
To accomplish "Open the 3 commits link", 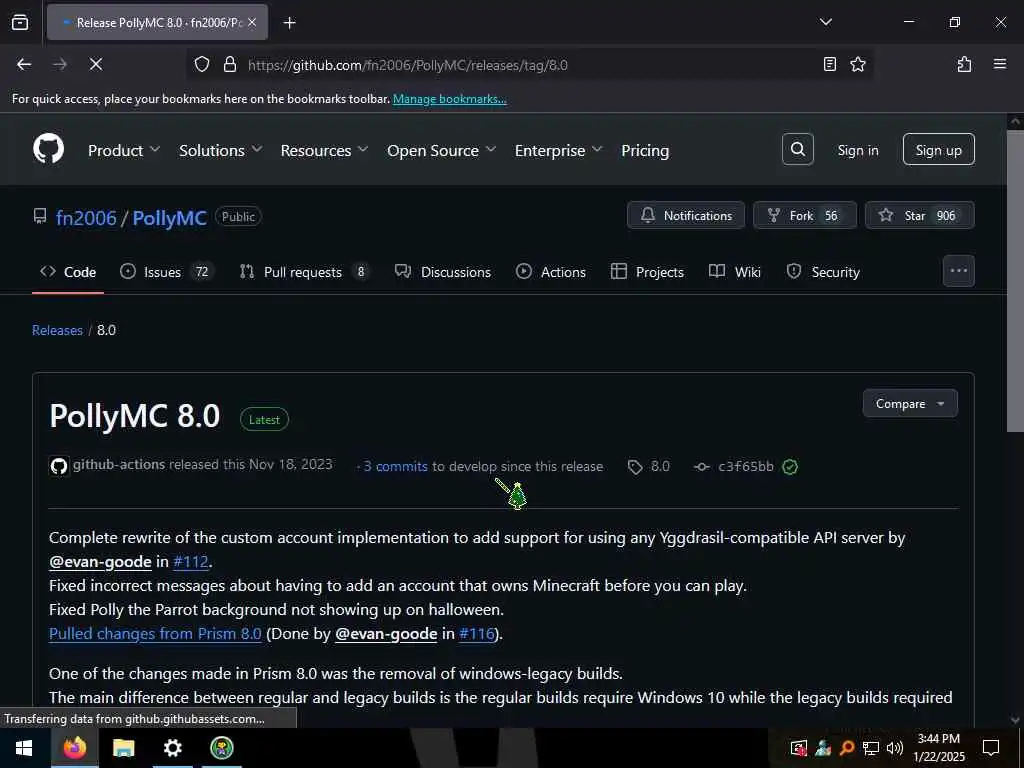I will pos(395,466).
